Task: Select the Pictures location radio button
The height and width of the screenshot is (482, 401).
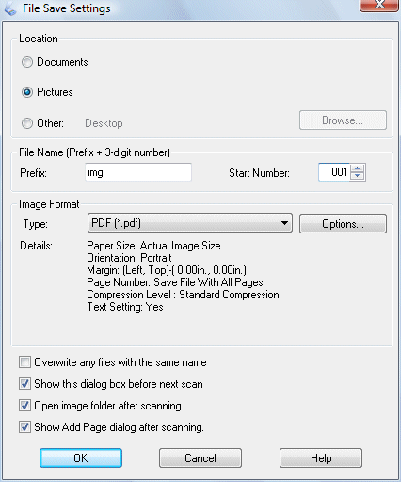Action: pyautogui.click(x=27, y=92)
